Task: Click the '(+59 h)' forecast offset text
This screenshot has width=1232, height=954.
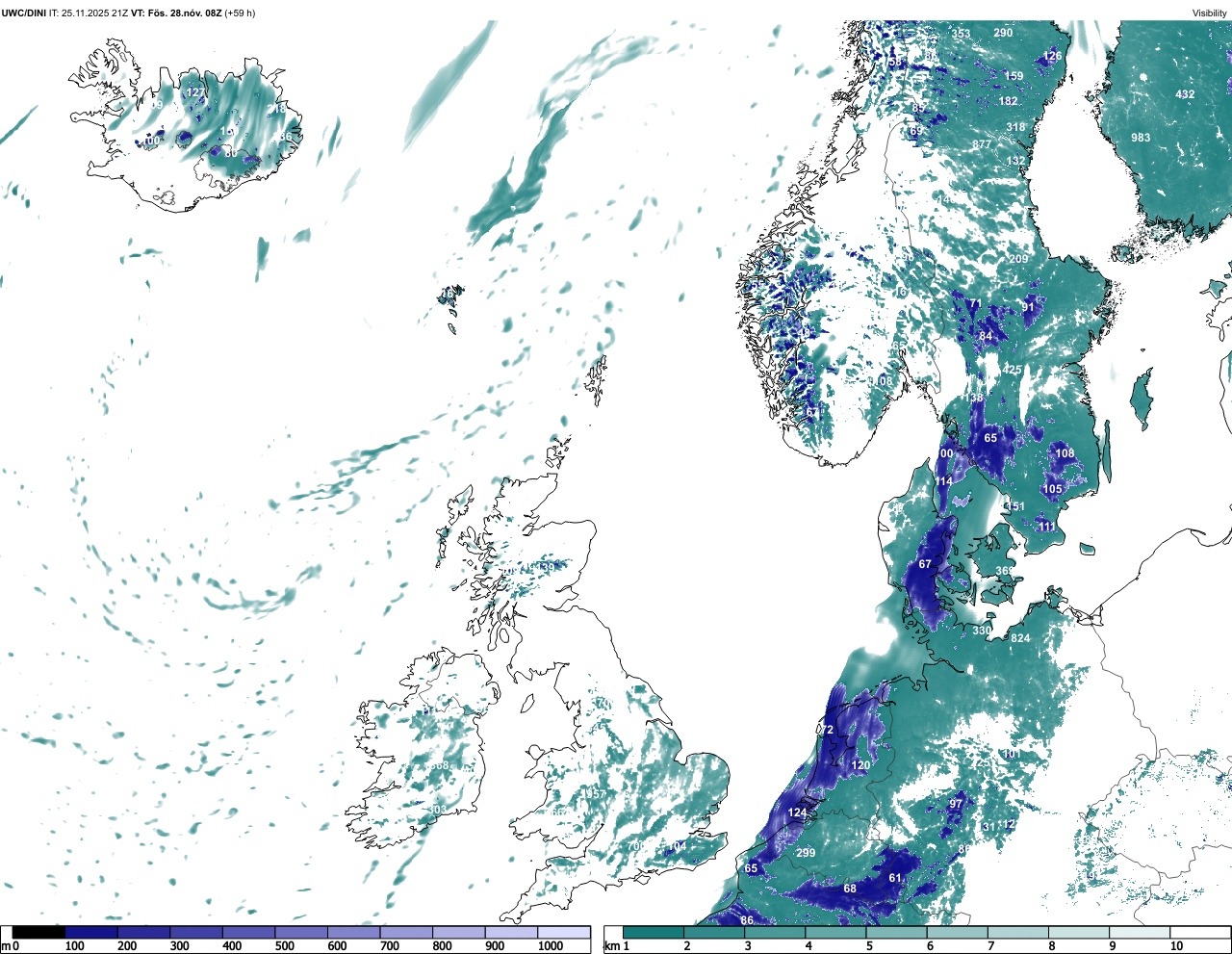Action: coord(240,13)
